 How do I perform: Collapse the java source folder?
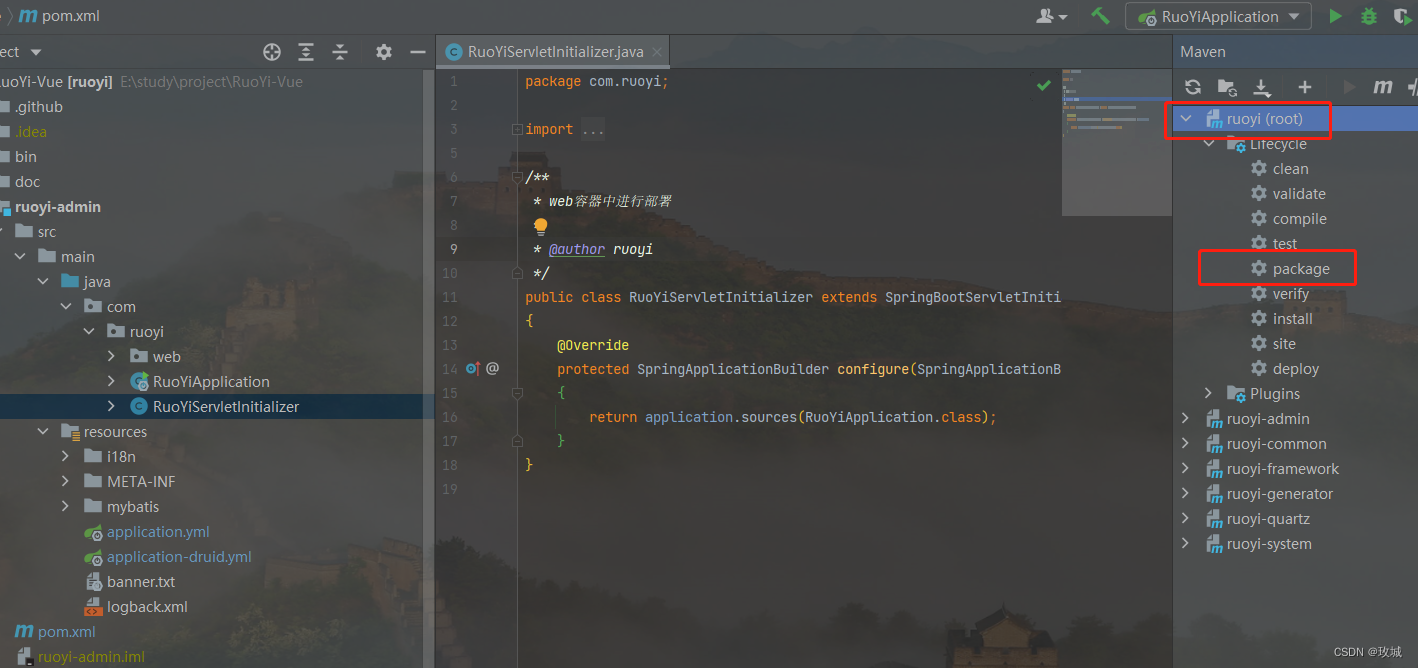coord(43,282)
